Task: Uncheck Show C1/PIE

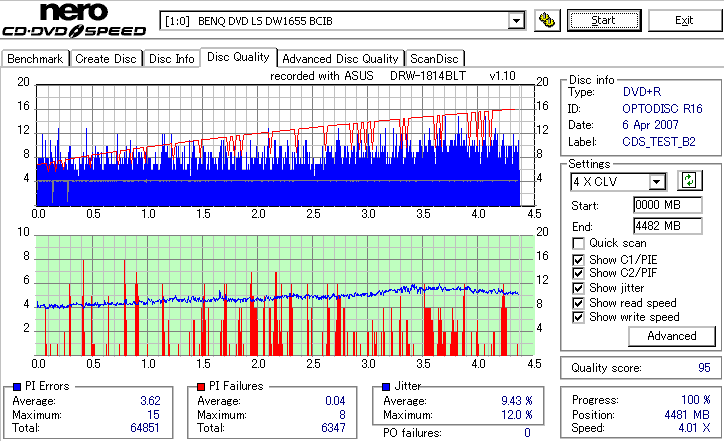Action: point(578,260)
